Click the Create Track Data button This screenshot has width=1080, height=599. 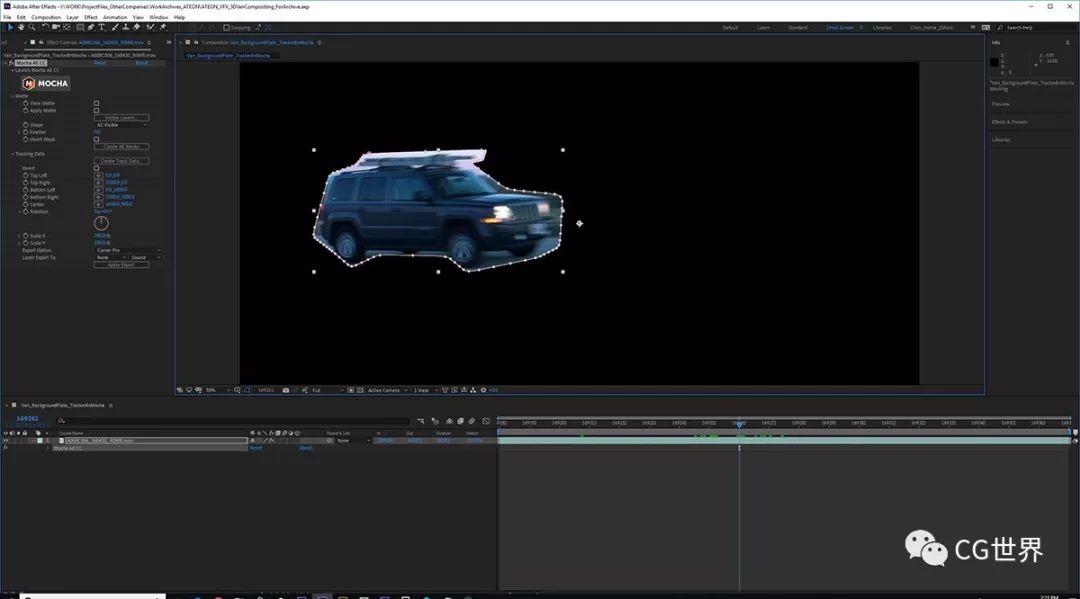121,161
